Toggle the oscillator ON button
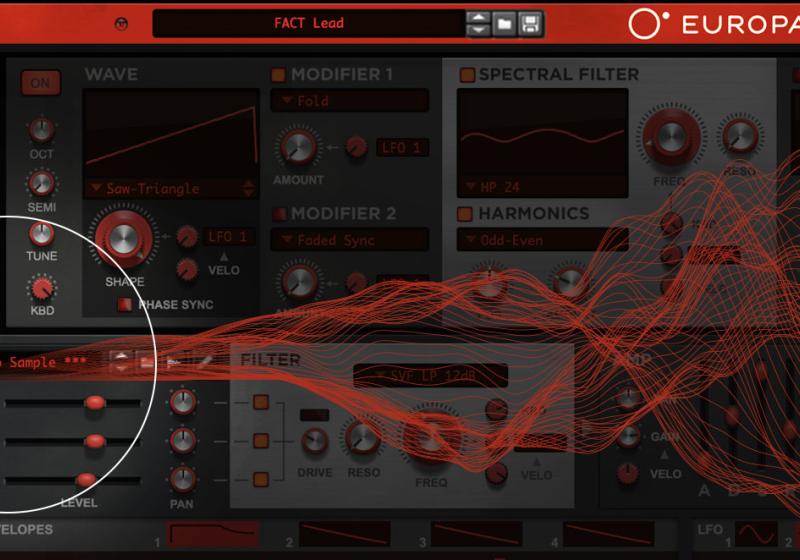Image resolution: width=800 pixels, height=560 pixels. pyautogui.click(x=41, y=83)
